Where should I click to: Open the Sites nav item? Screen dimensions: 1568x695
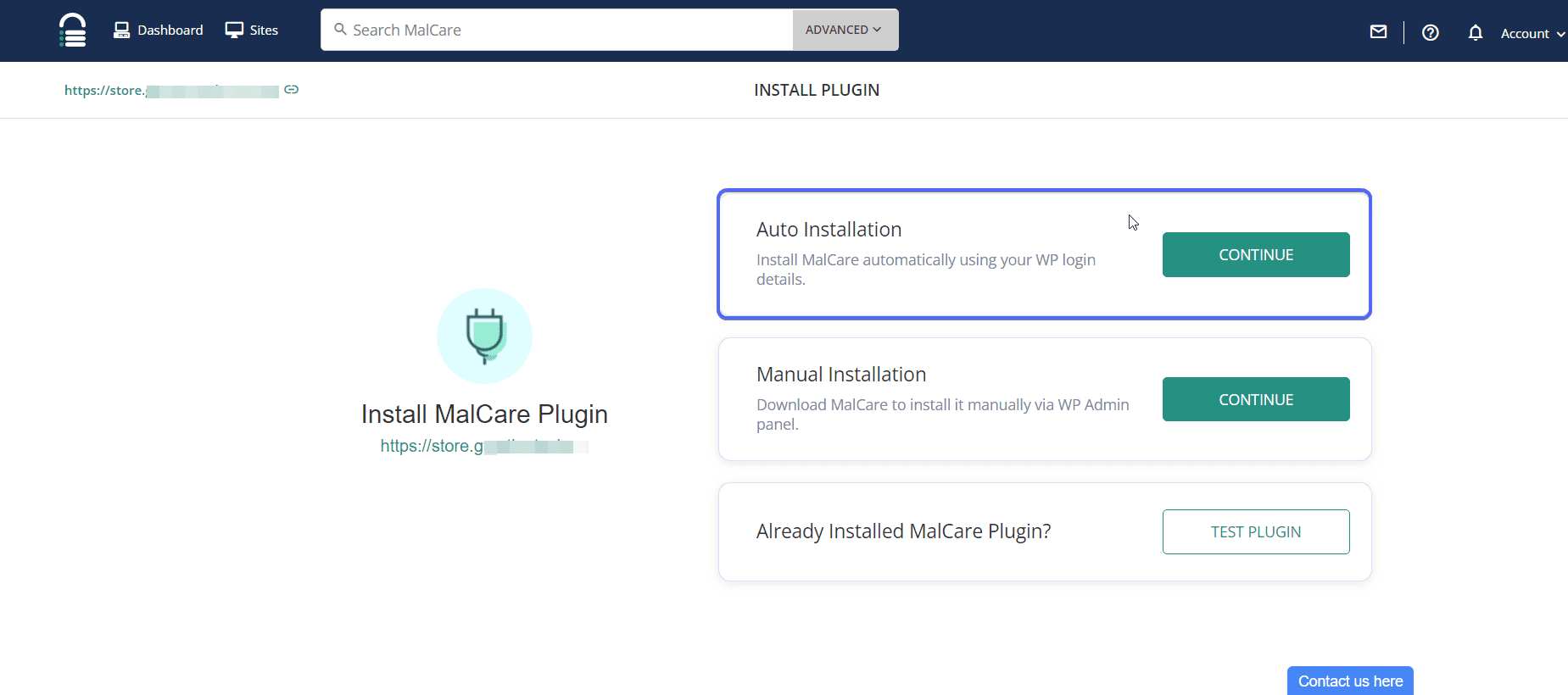[x=252, y=31]
